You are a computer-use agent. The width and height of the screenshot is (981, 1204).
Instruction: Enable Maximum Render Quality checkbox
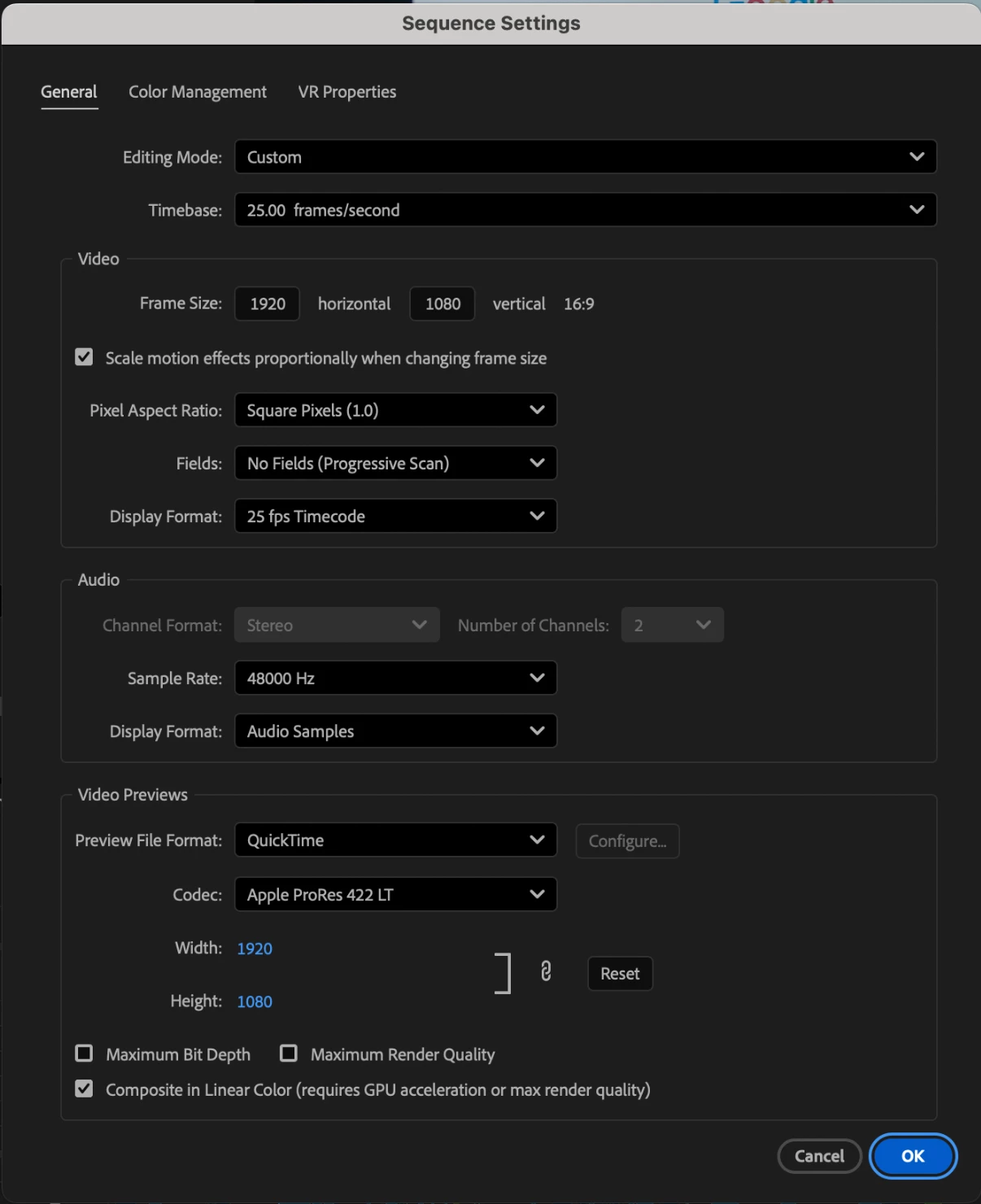[288, 1053]
